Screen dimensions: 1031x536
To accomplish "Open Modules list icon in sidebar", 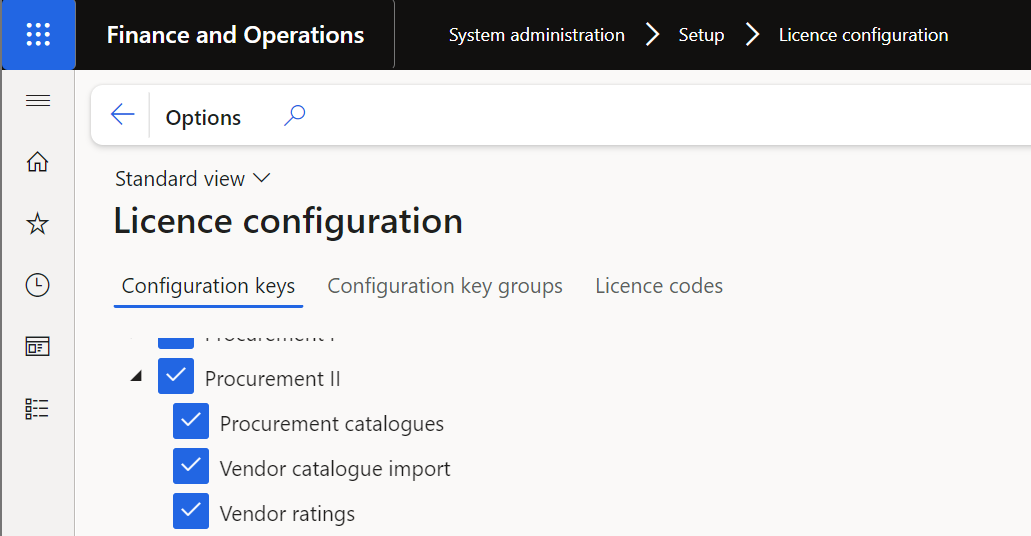I will 37,408.
